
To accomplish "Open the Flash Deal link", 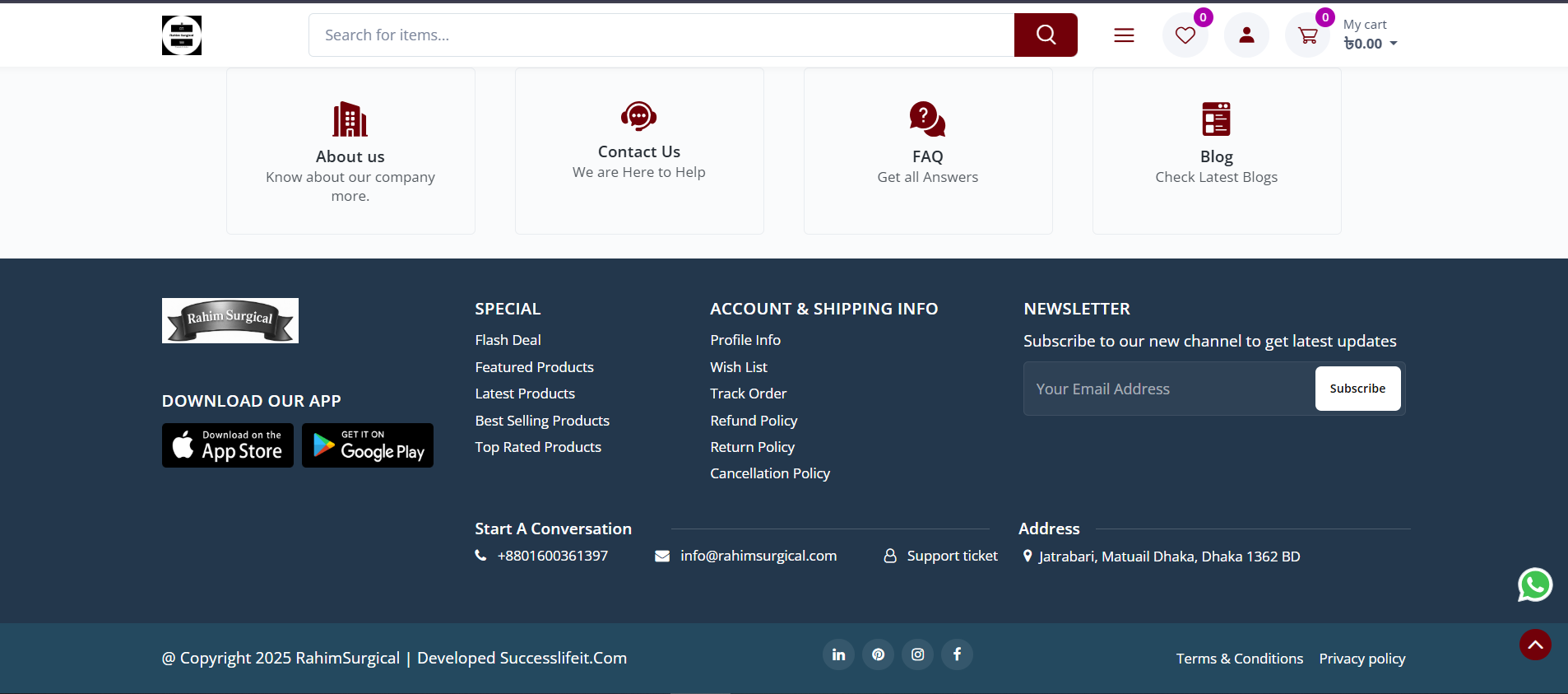I will 508,340.
